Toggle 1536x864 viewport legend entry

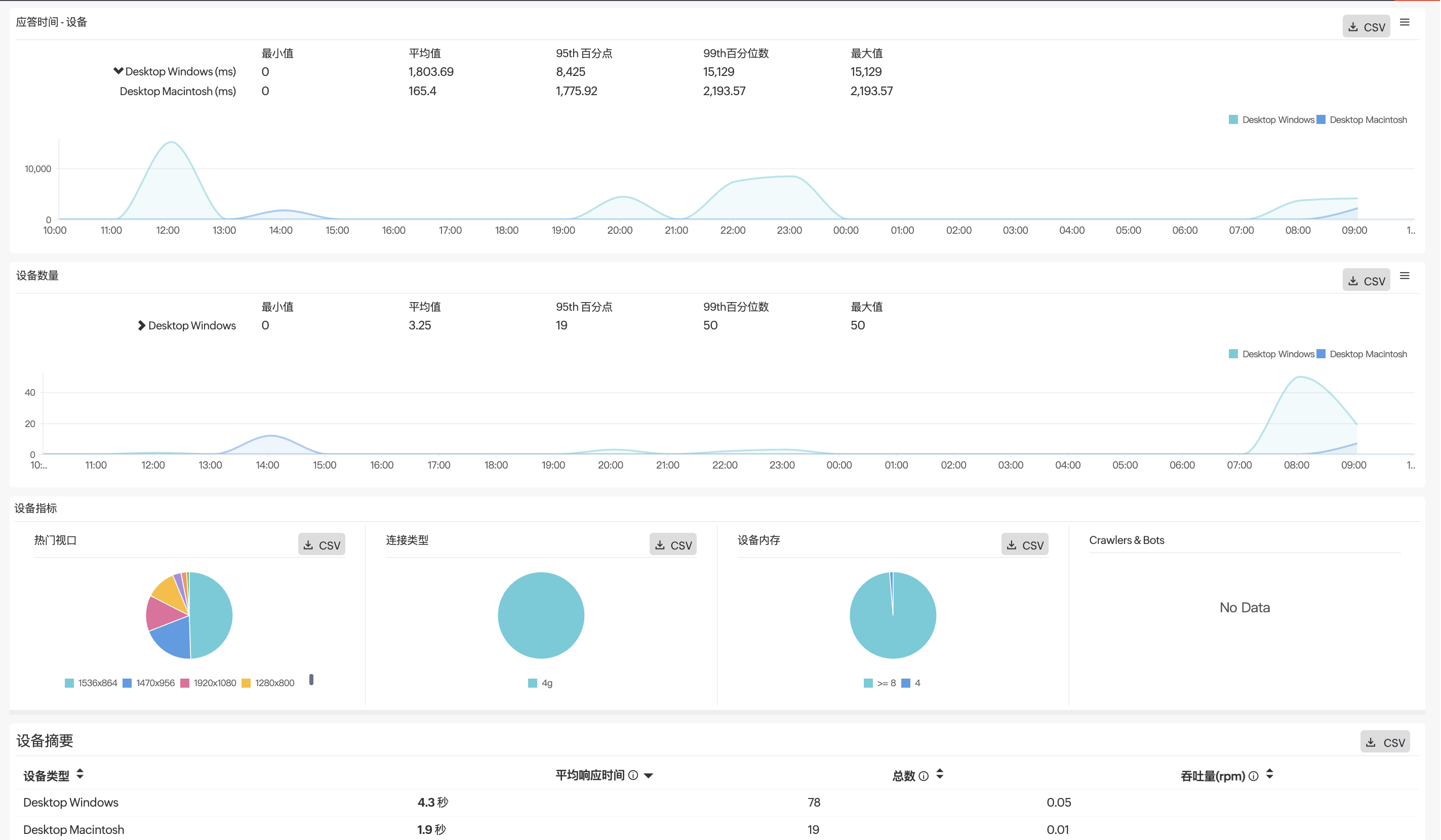pos(92,684)
